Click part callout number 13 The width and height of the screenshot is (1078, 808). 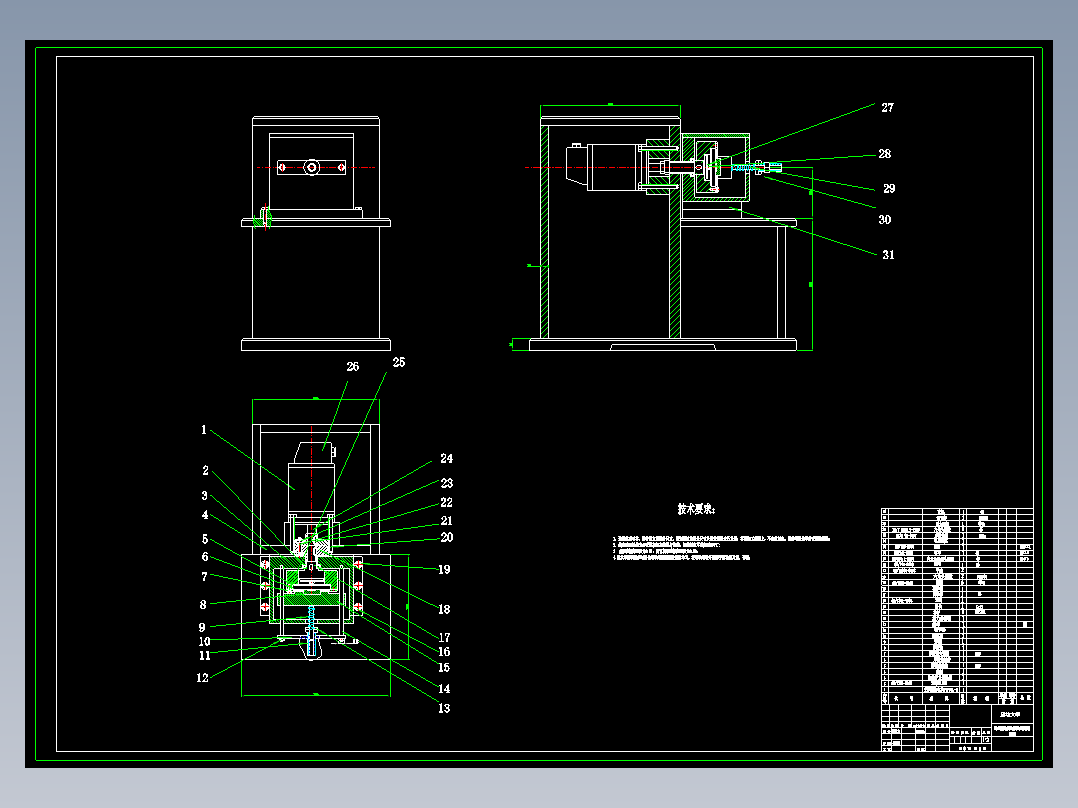point(444,708)
